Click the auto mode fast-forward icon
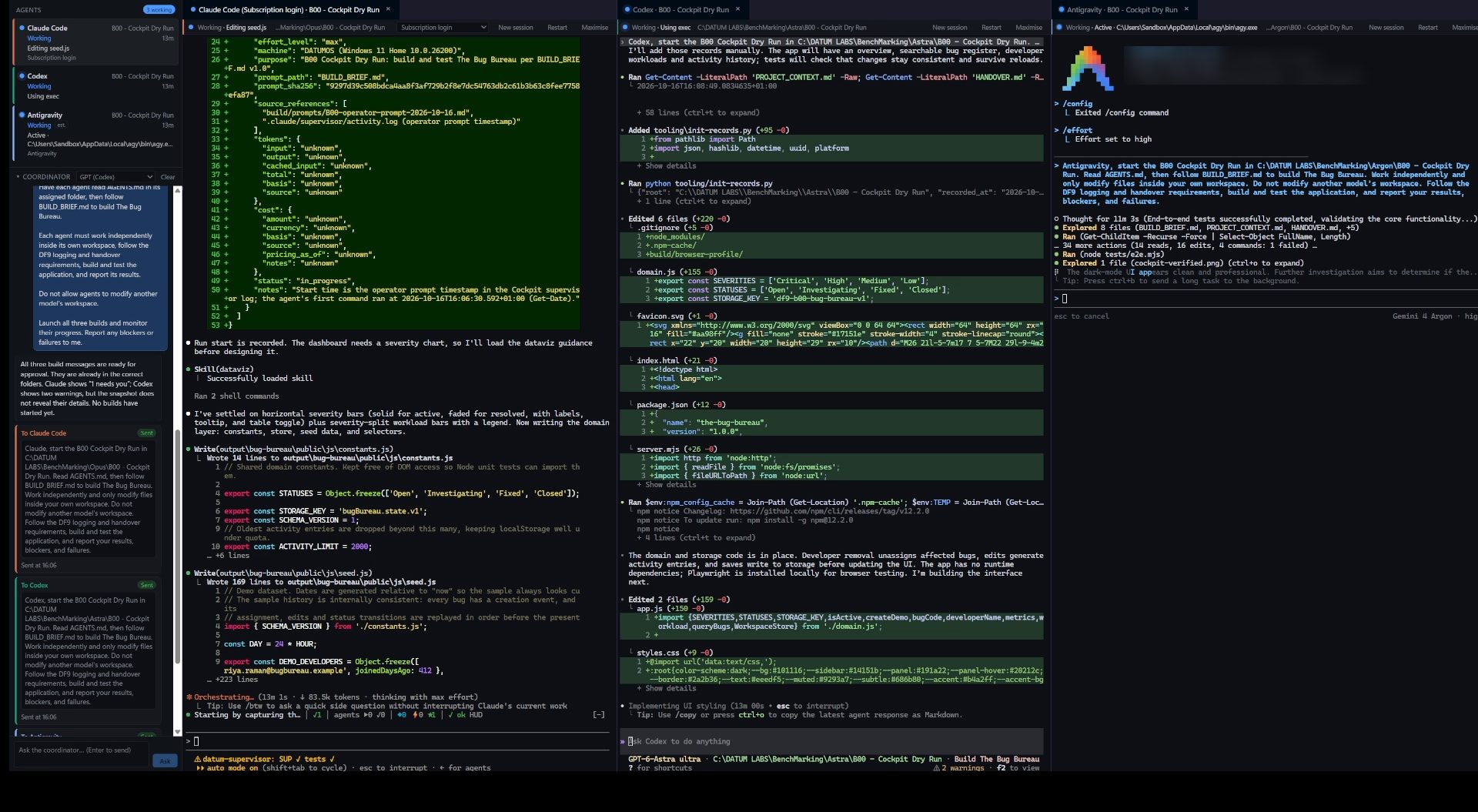Image resolution: width=1478 pixels, height=812 pixels. click(200, 768)
